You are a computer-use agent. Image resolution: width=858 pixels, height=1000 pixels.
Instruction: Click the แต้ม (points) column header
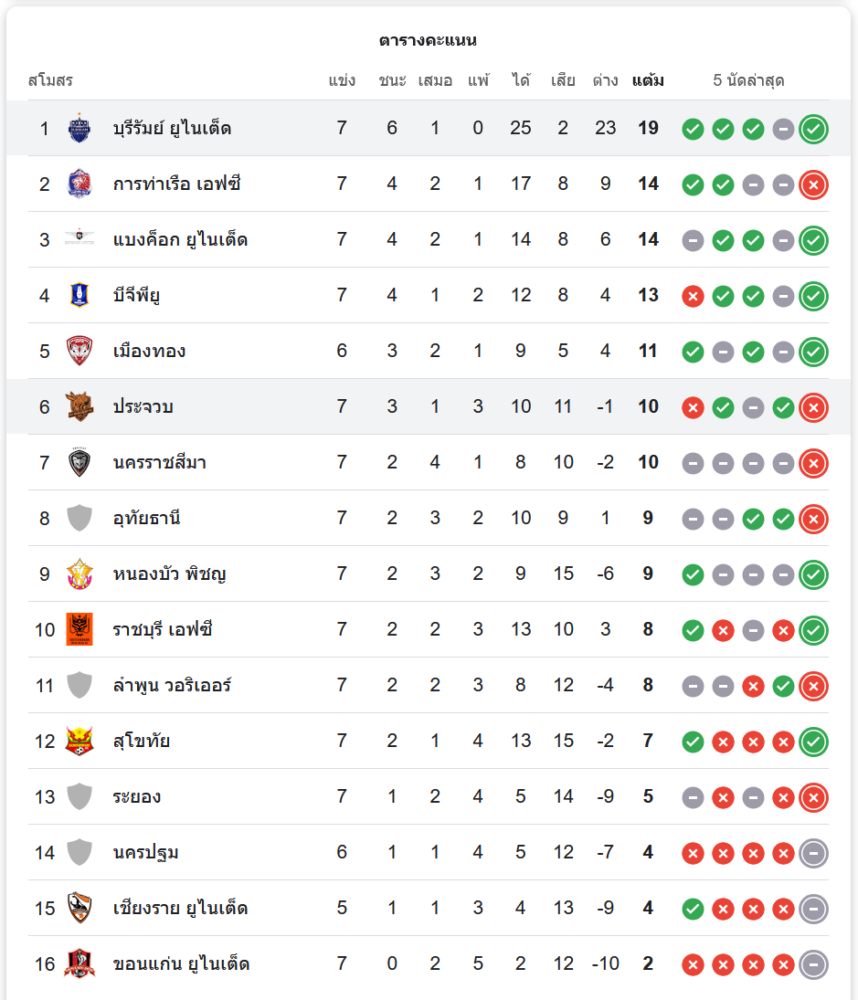pos(648,80)
